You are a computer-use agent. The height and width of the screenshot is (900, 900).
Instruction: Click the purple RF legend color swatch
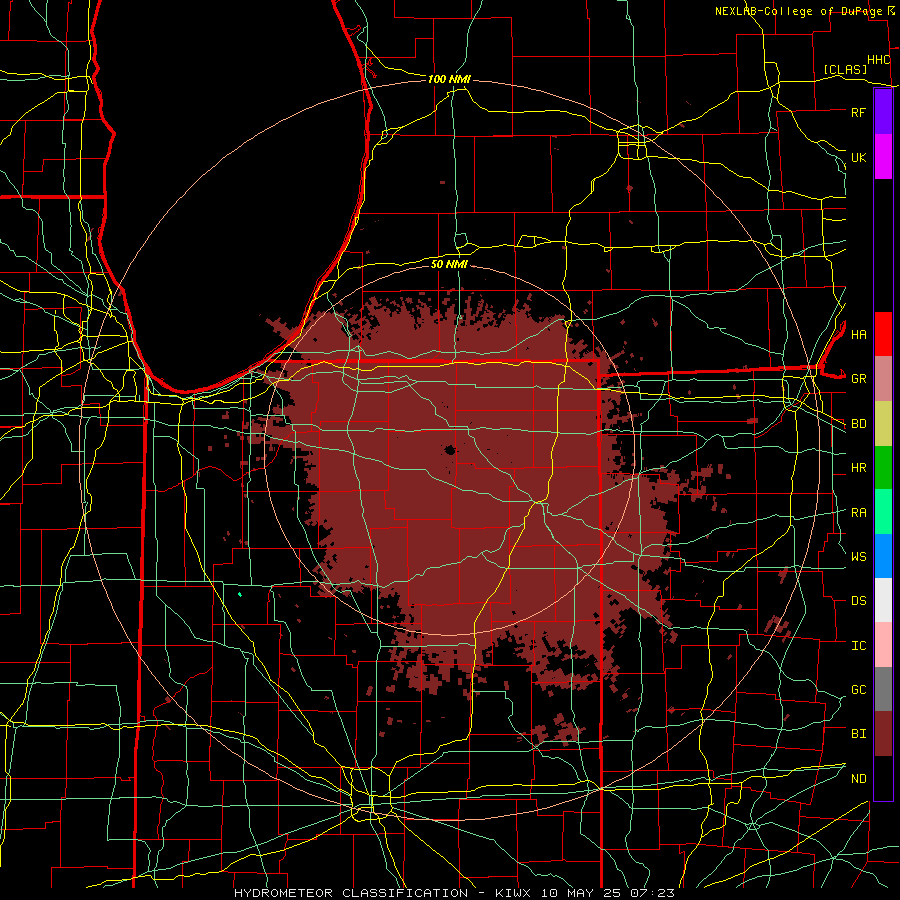(883, 112)
